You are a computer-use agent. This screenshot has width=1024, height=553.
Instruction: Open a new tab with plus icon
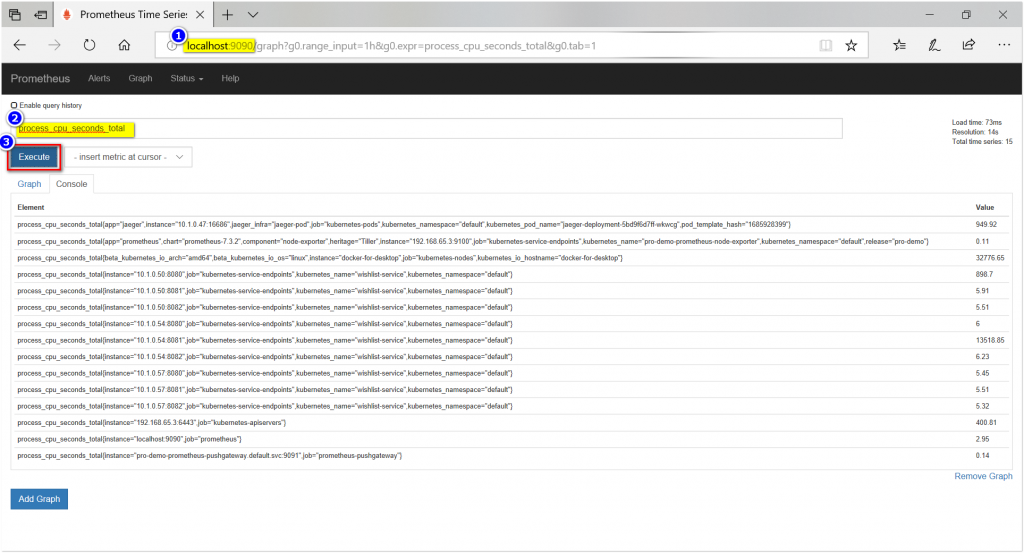pyautogui.click(x=227, y=14)
